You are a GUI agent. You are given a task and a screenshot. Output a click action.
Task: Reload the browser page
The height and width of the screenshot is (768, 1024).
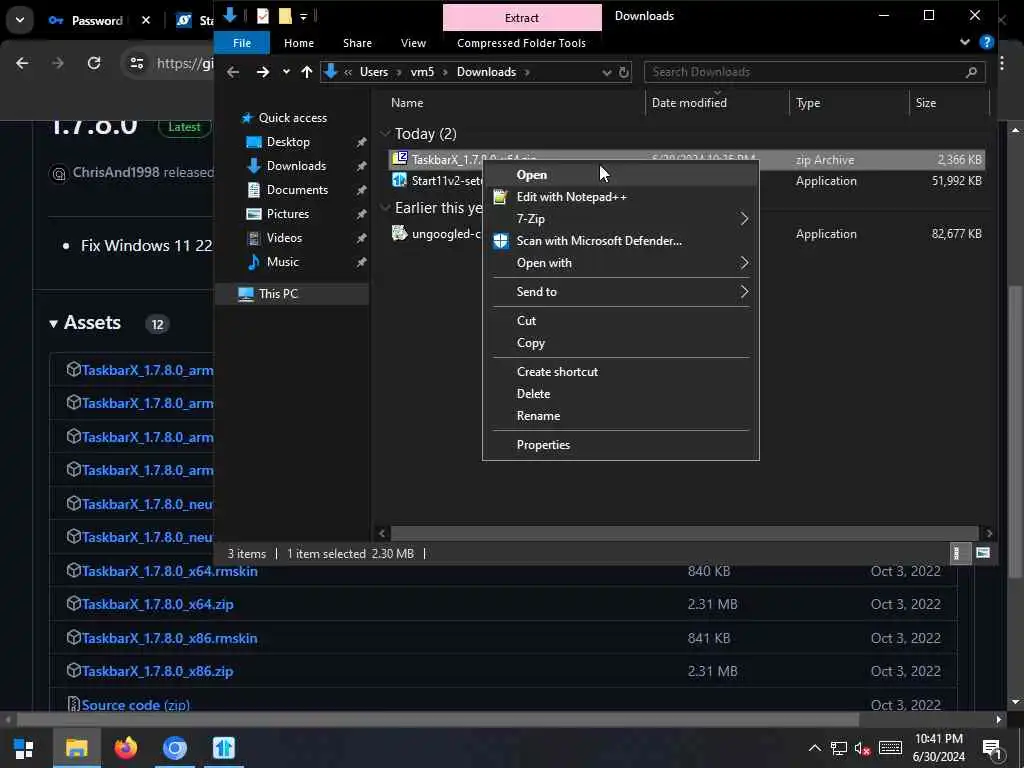click(x=94, y=63)
